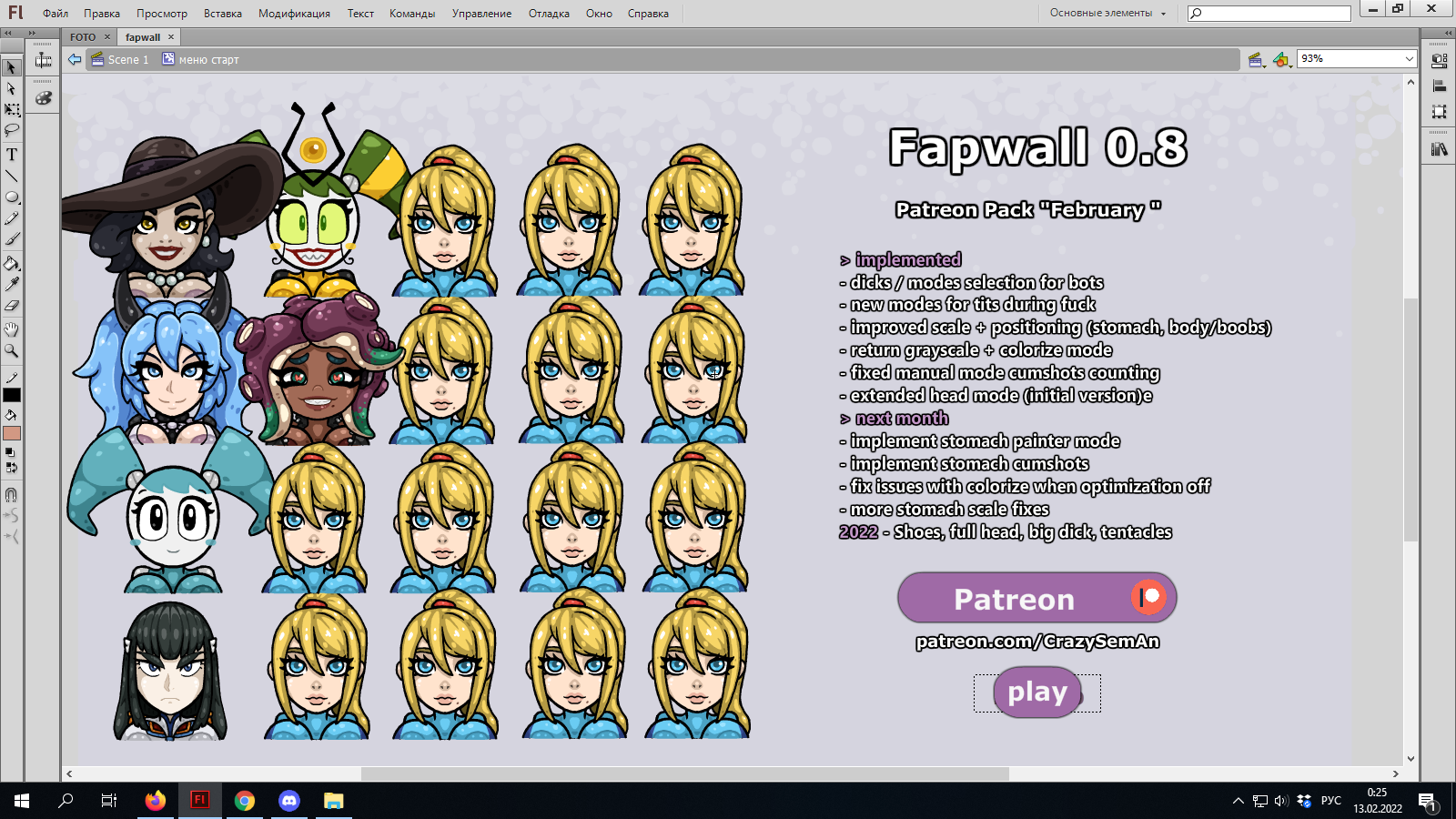Expand the tools panel via double arrows

coord(9,33)
